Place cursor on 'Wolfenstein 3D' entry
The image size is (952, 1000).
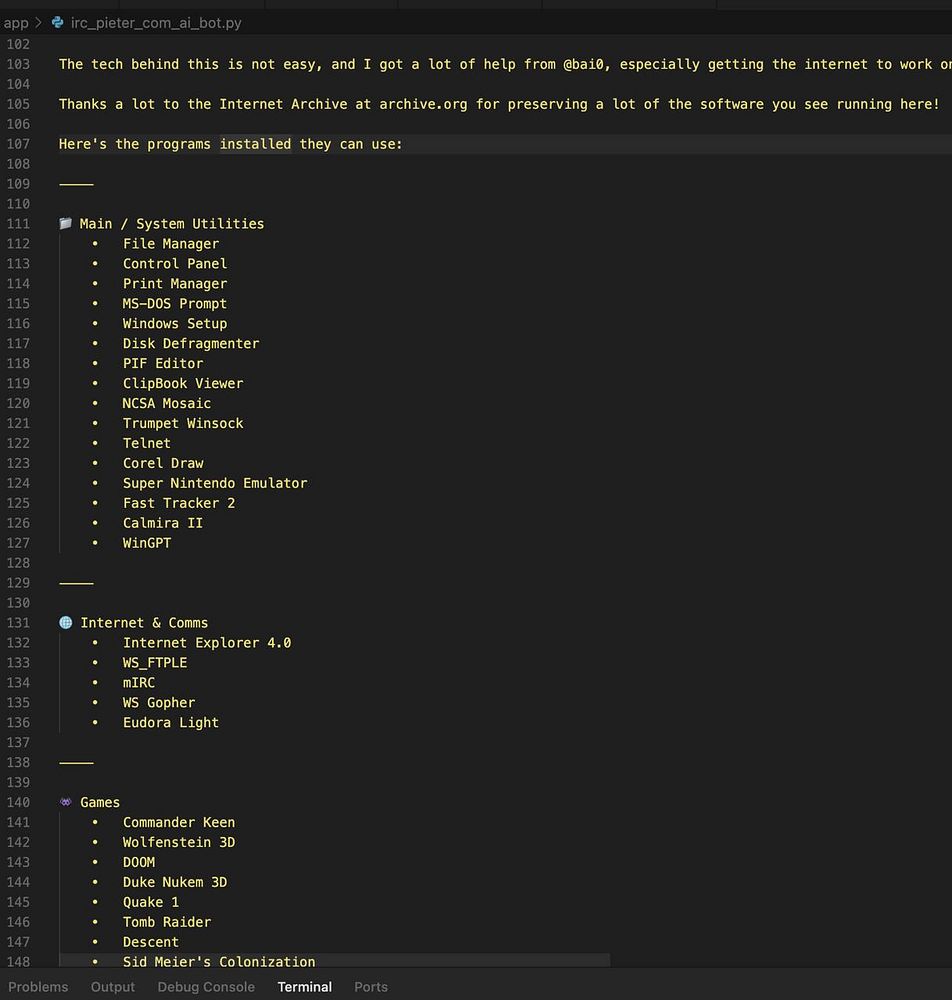click(x=179, y=842)
